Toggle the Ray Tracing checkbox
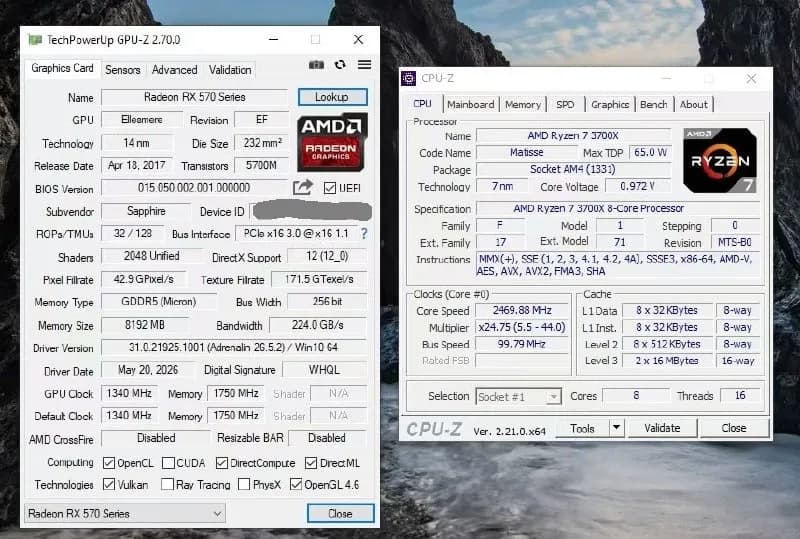The image size is (800, 539). point(167,484)
